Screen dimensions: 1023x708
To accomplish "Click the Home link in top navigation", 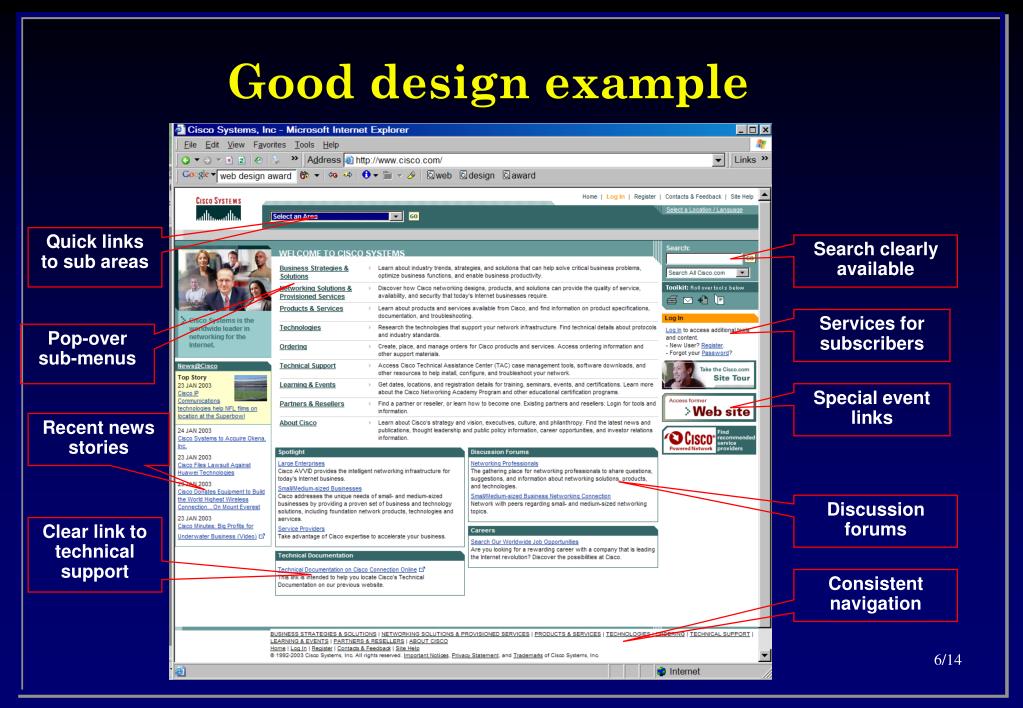I will click(590, 196).
